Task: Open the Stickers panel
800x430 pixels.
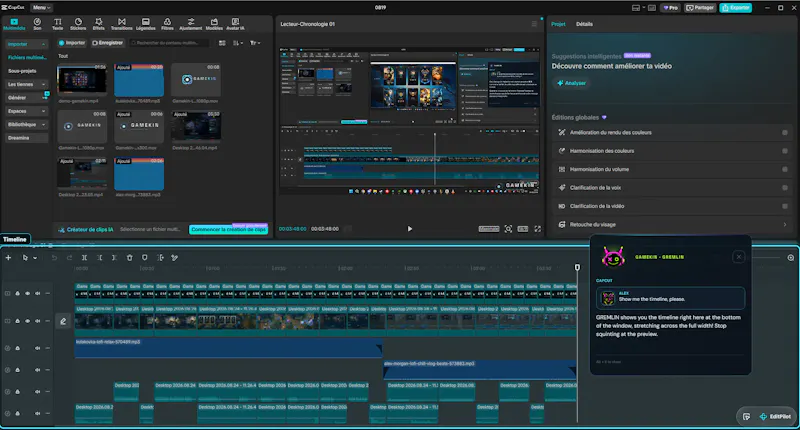Action: tap(78, 23)
